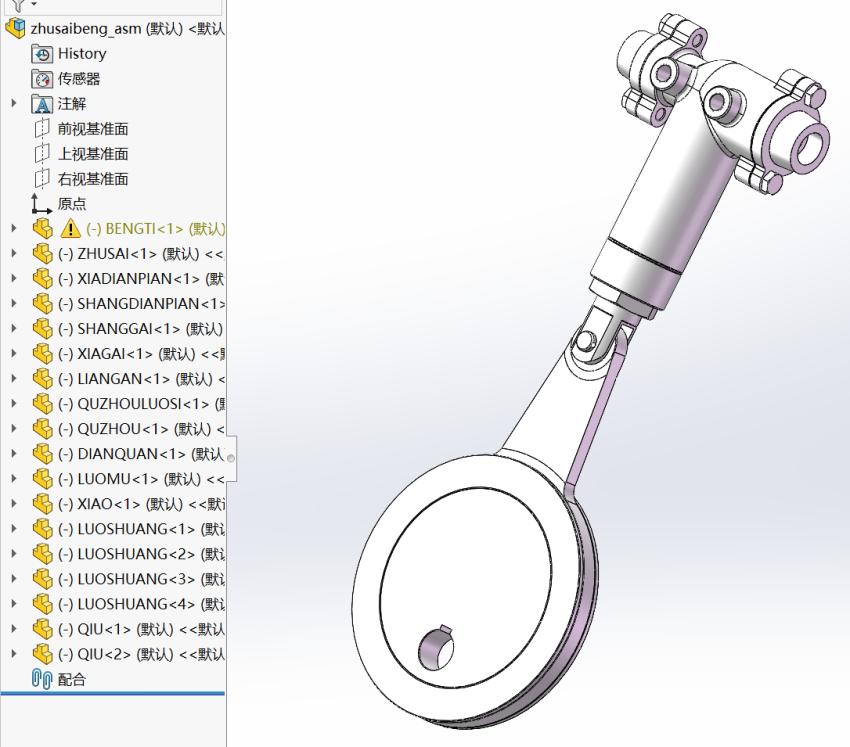Click the 前视基准面 plane icon
Image resolution: width=850 pixels, height=747 pixels.
pos(42,129)
